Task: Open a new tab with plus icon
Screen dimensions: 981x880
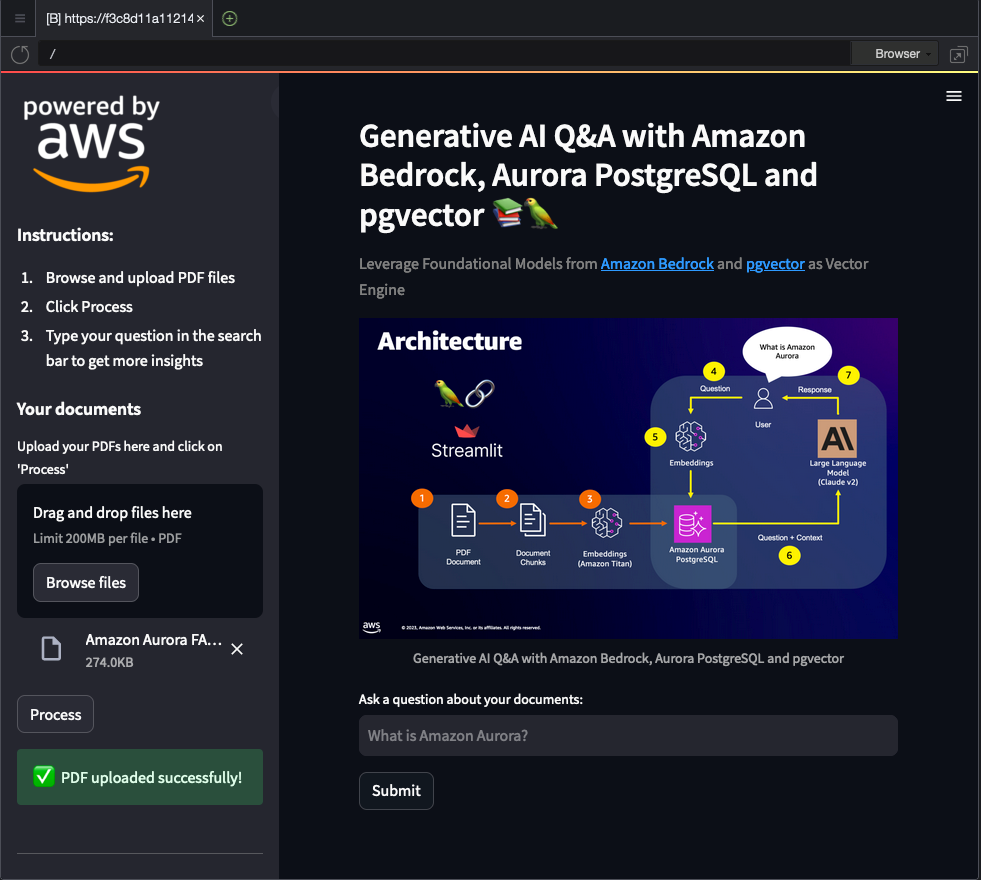Action: click(230, 19)
